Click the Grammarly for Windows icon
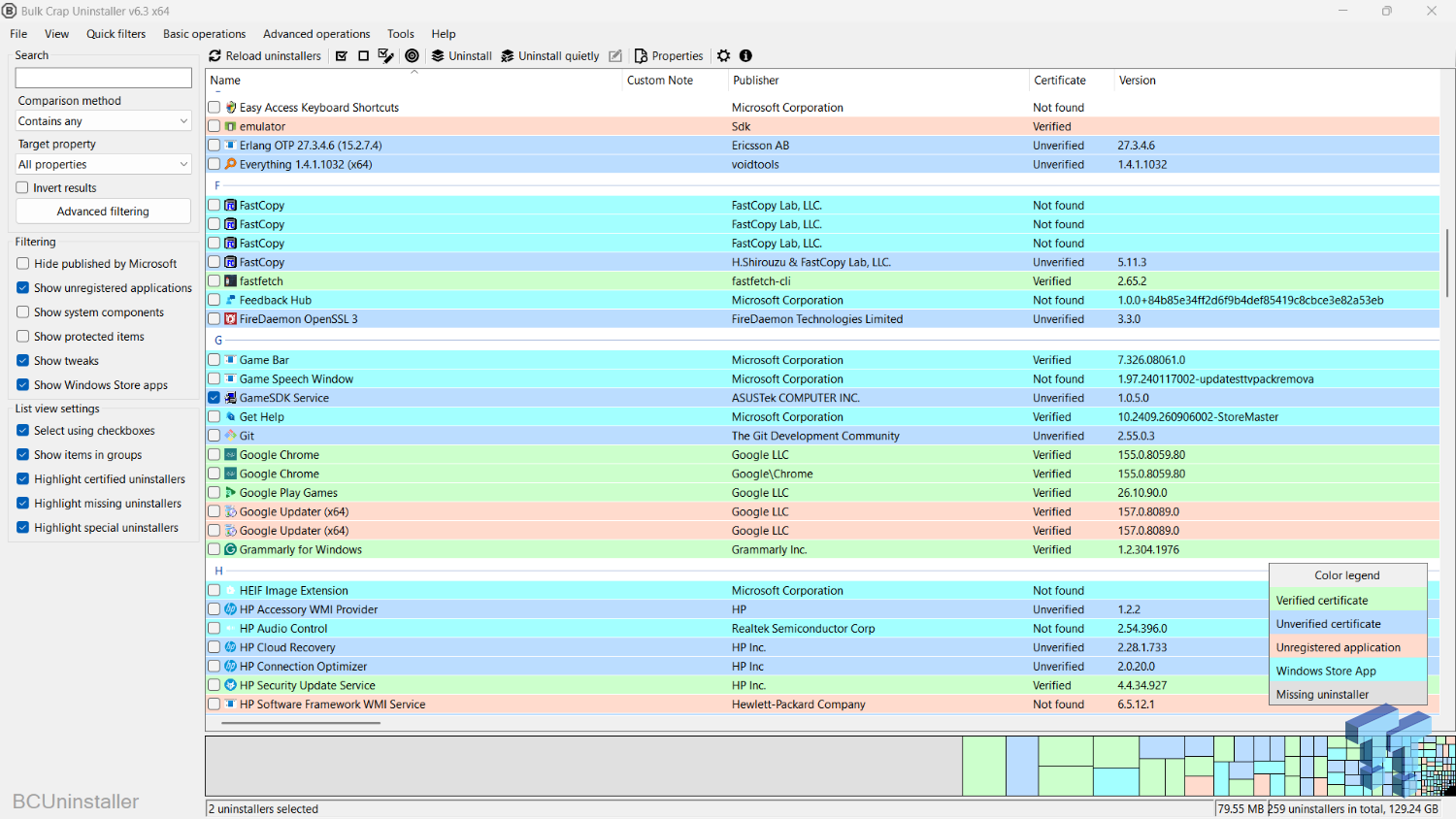This screenshot has height=819, width=1456. pos(231,549)
